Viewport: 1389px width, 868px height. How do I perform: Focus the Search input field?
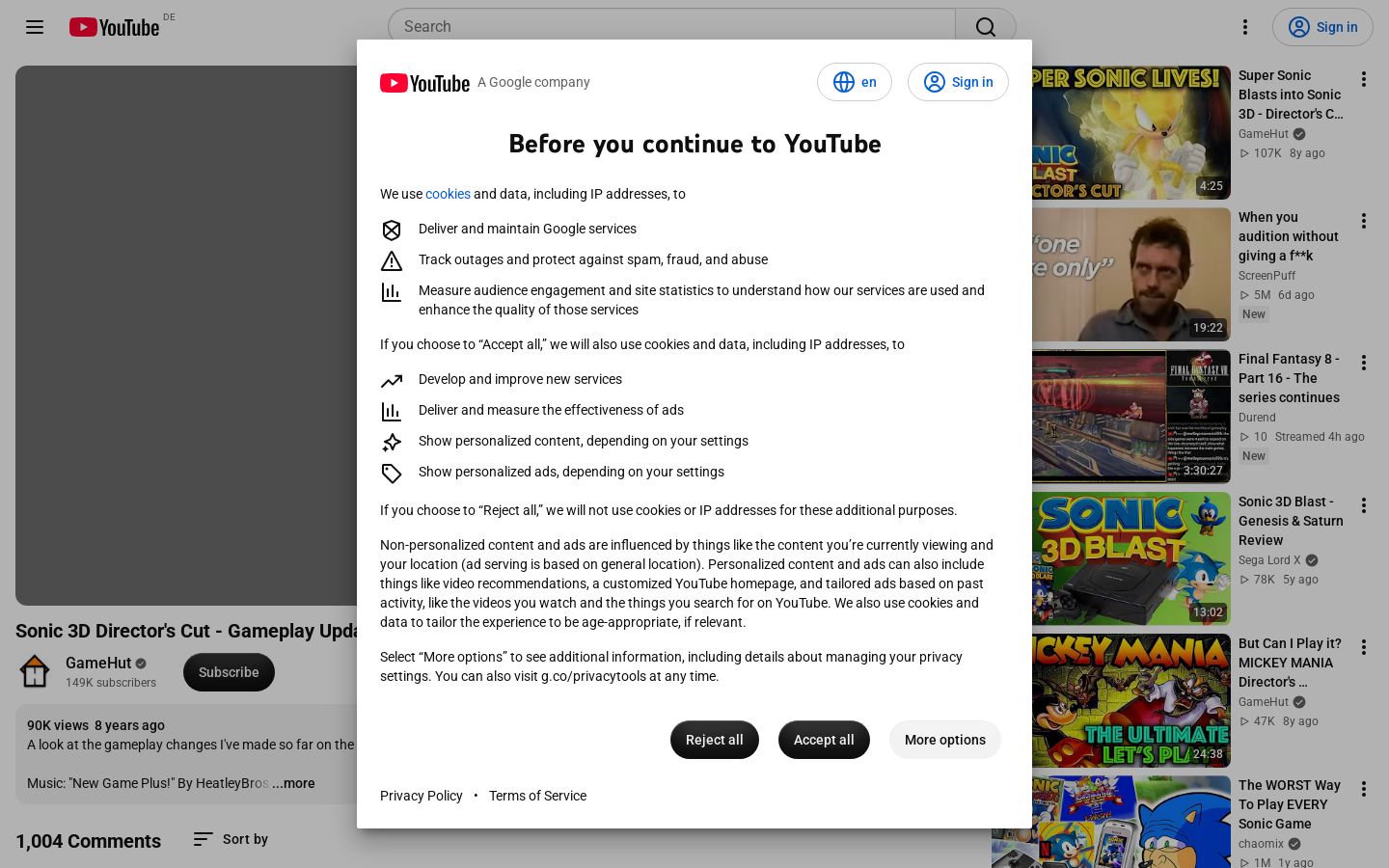pyautogui.click(x=671, y=27)
